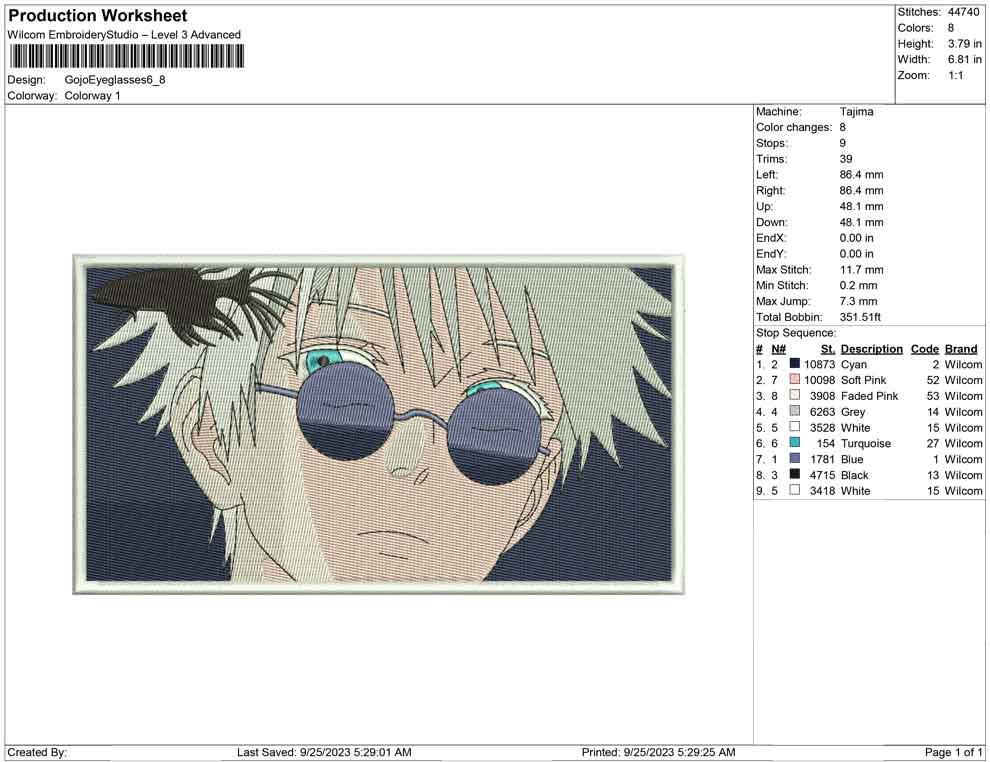
Task: Click the Code column header
Action: point(925,348)
